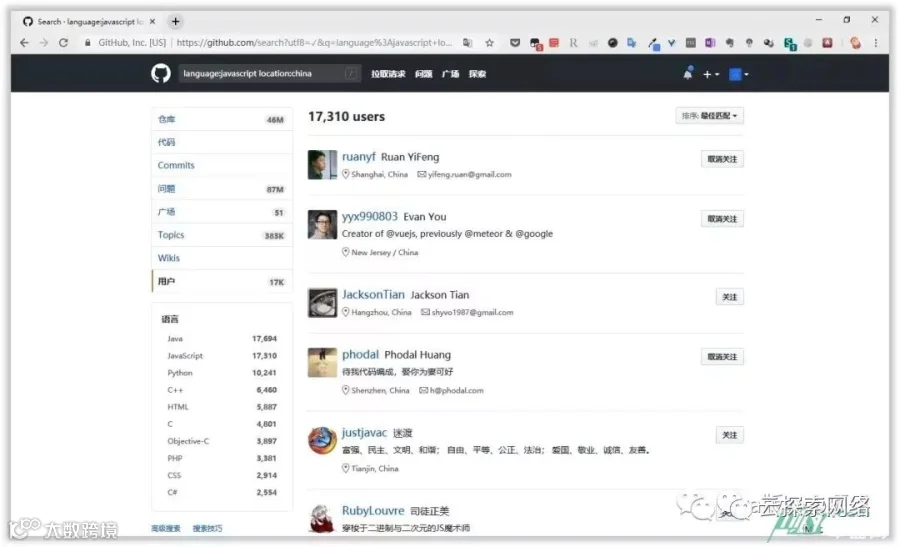This screenshot has width=900, height=547.
Task: Click the yifeng.ruan@gmail.com email link
Action: point(470,174)
